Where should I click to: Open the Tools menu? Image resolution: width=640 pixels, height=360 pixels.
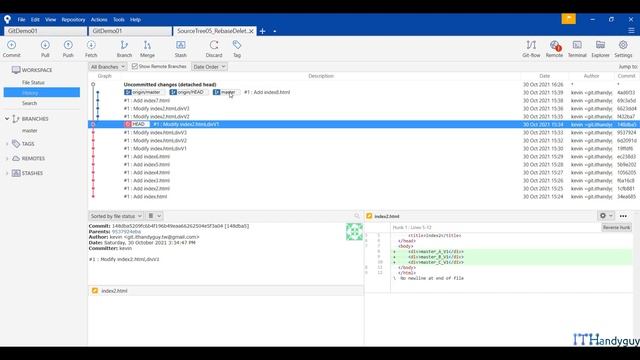tap(119, 20)
